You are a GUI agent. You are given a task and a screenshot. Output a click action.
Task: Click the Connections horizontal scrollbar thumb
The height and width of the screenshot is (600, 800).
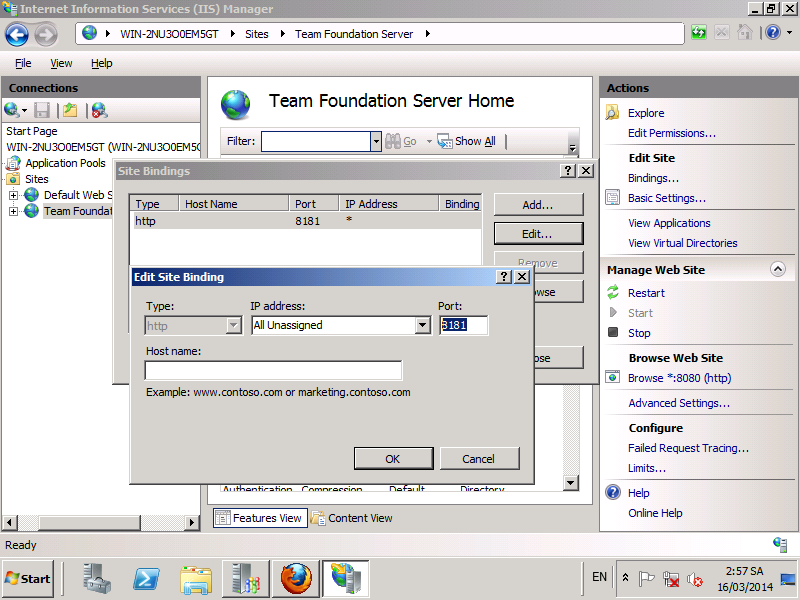click(x=90, y=522)
